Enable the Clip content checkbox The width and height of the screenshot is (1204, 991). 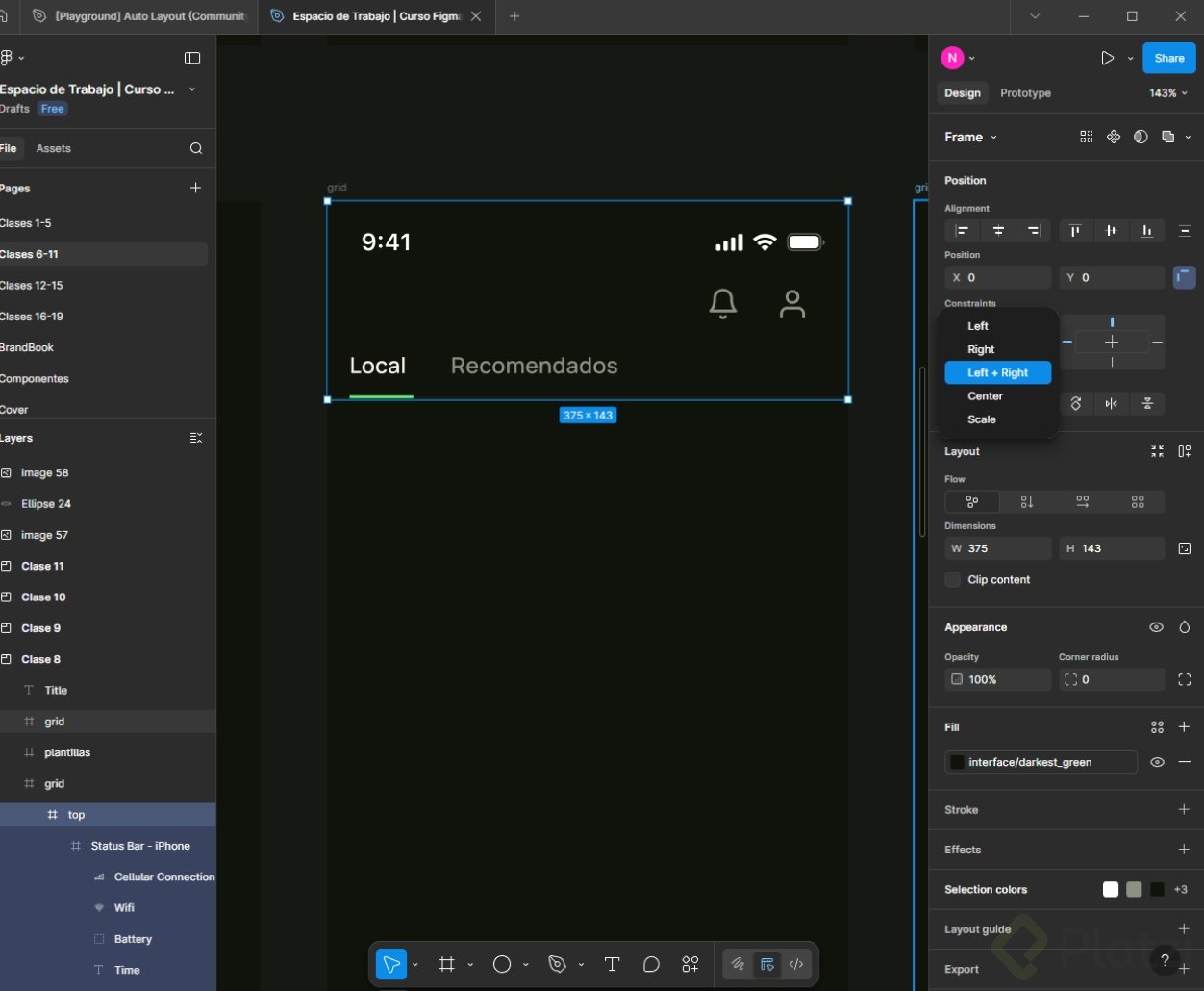(x=953, y=579)
